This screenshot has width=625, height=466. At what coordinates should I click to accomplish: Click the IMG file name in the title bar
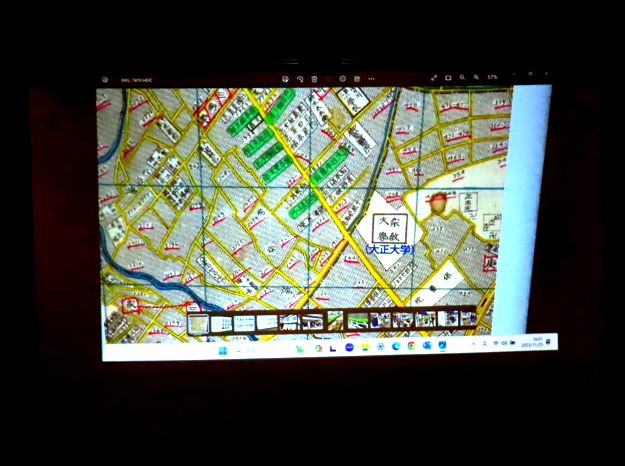click(x=136, y=80)
